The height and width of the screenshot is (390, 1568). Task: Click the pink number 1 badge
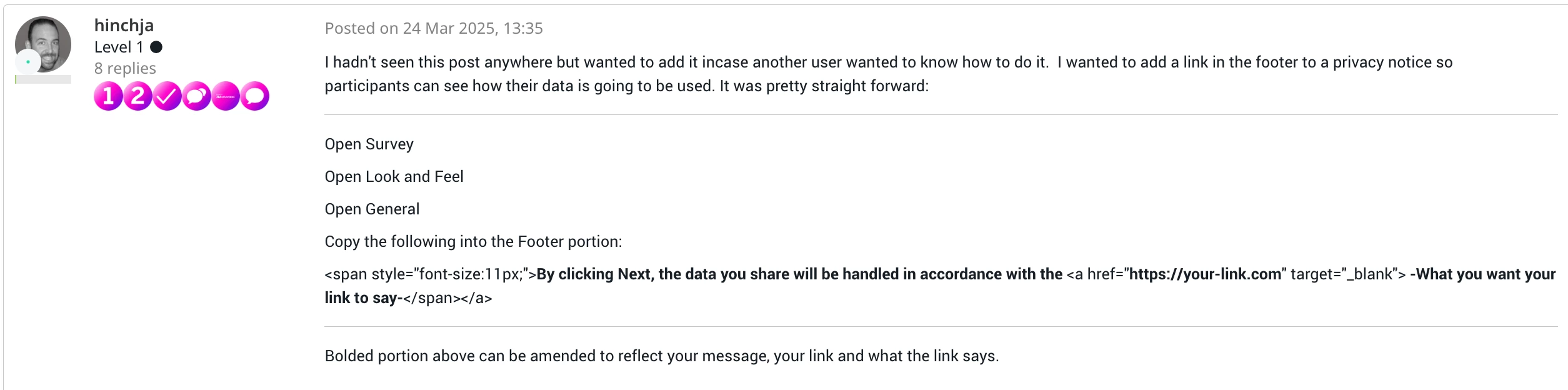108,96
